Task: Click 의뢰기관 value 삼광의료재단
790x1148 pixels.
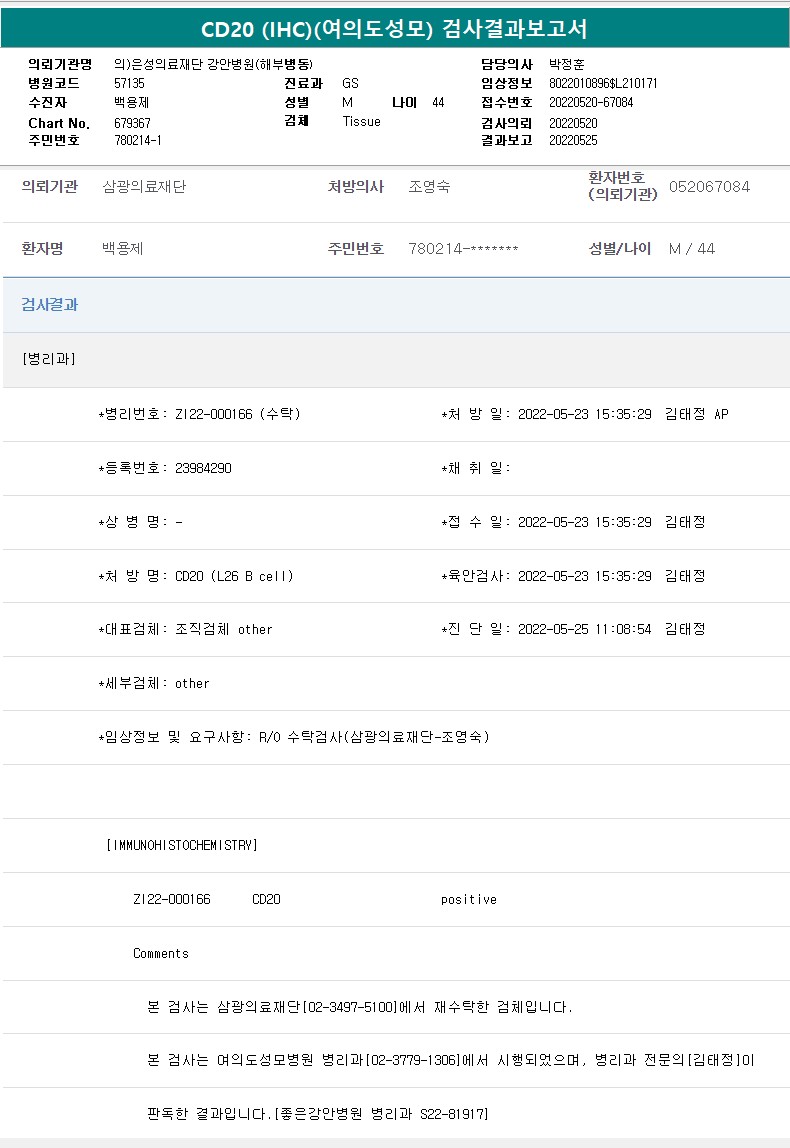Action: 144,187
